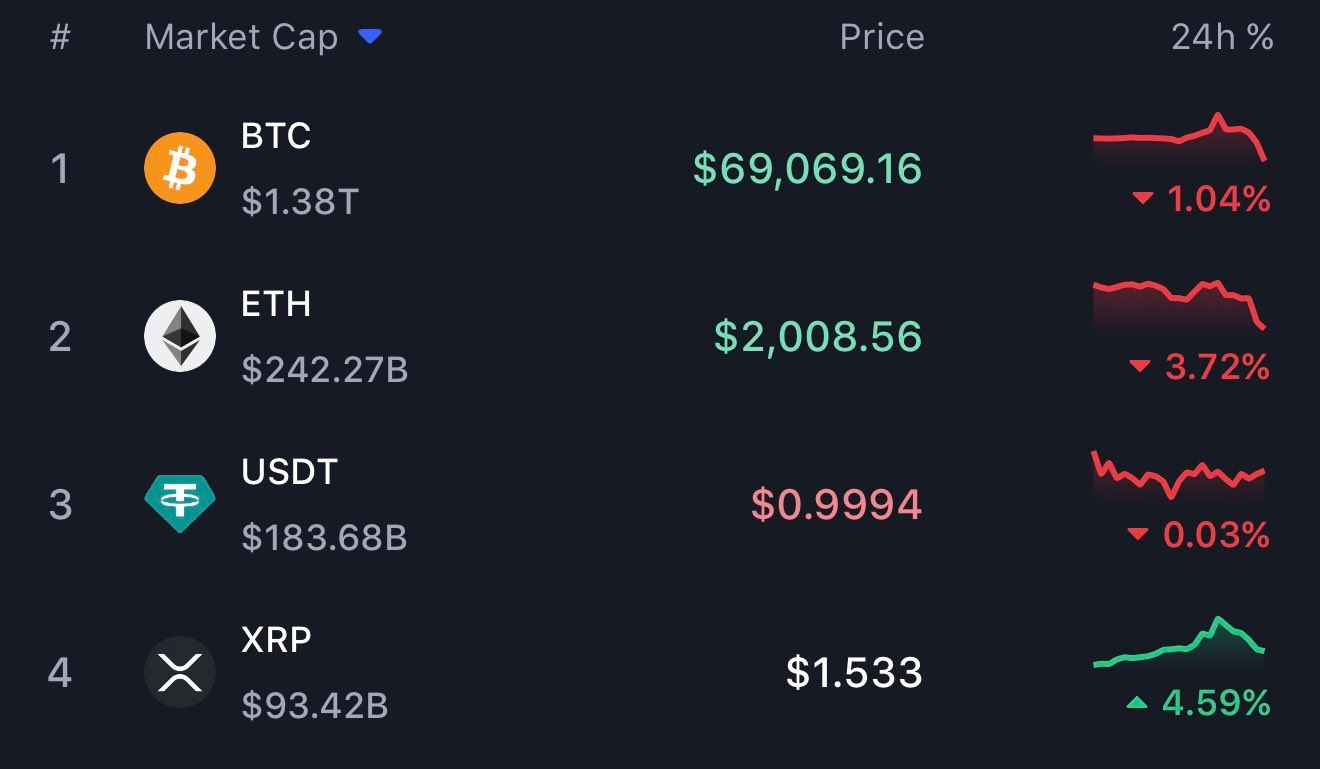1320x769 pixels.
Task: Click the blue sort arrow beside Market Cap
Action: tap(370, 38)
